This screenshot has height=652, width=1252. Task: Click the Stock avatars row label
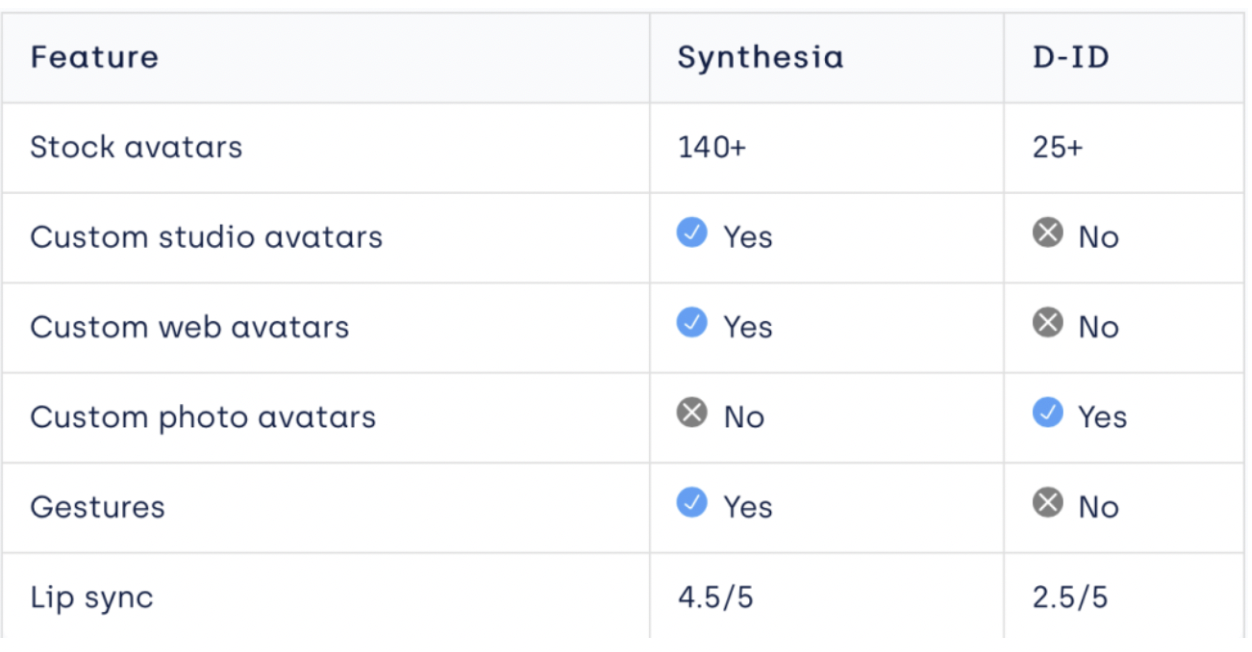(x=136, y=147)
